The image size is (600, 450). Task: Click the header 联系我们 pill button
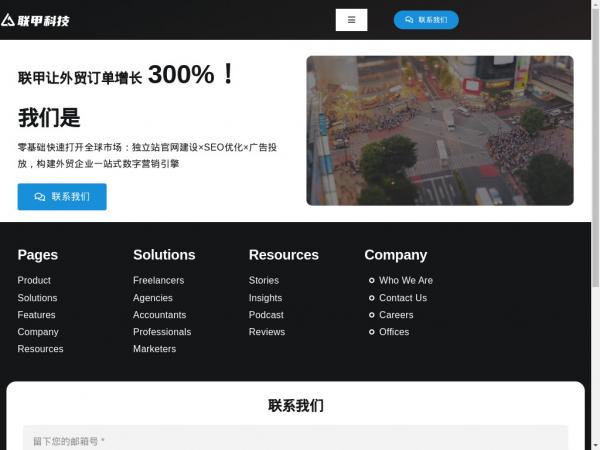tap(426, 20)
